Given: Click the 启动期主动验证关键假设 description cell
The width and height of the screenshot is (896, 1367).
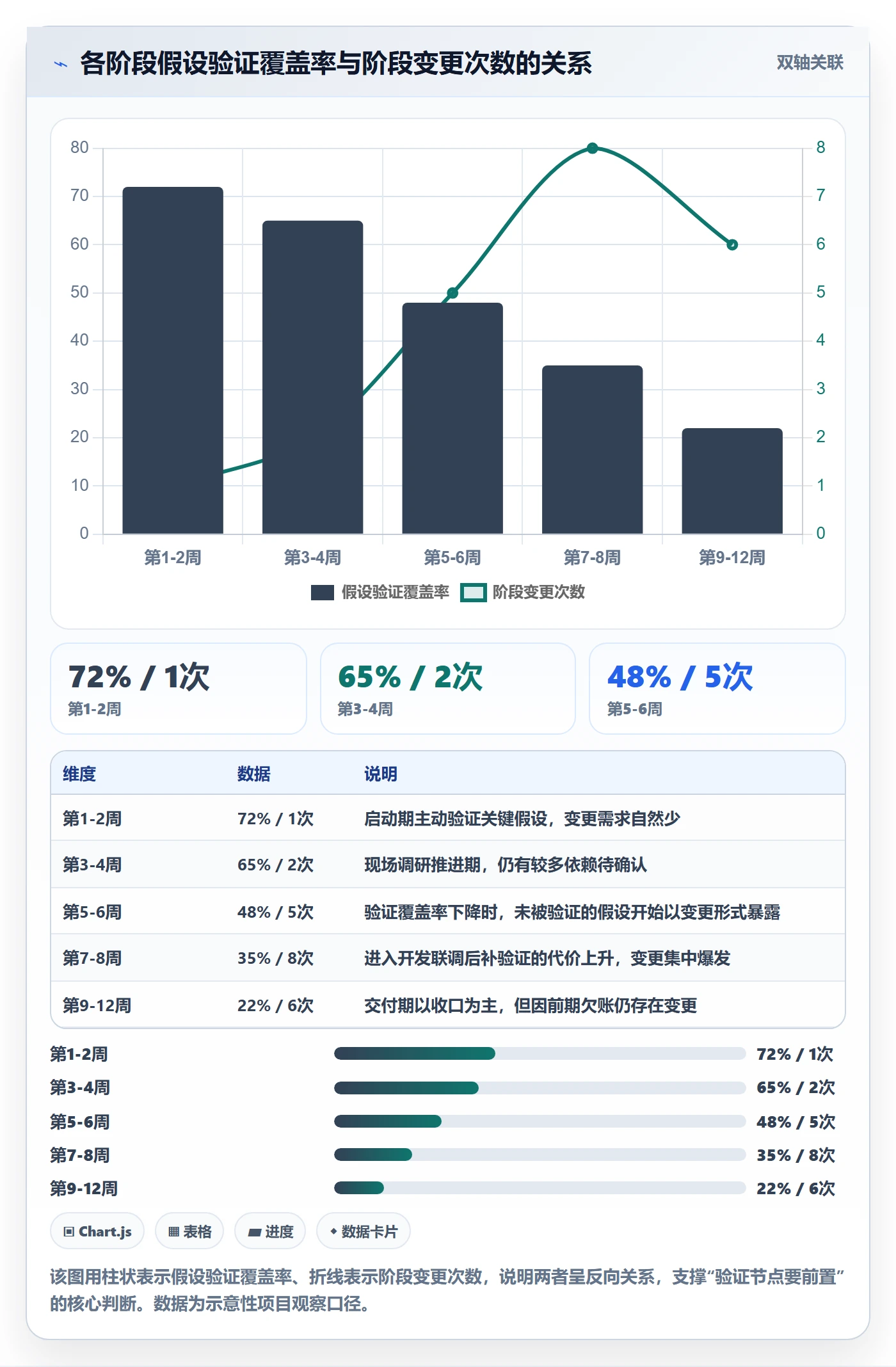Looking at the screenshot, I should pyautogui.click(x=522, y=819).
